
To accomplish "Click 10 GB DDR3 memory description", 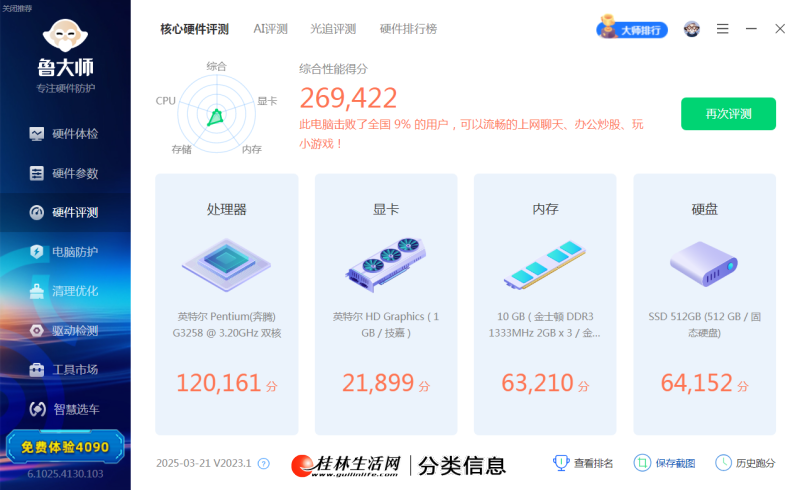I will pyautogui.click(x=545, y=325).
